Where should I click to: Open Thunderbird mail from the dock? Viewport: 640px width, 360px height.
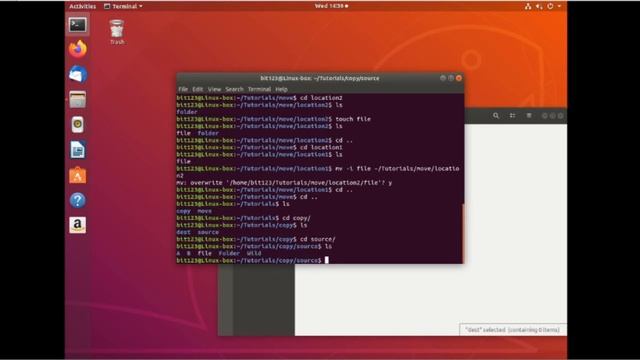pyautogui.click(x=78, y=75)
